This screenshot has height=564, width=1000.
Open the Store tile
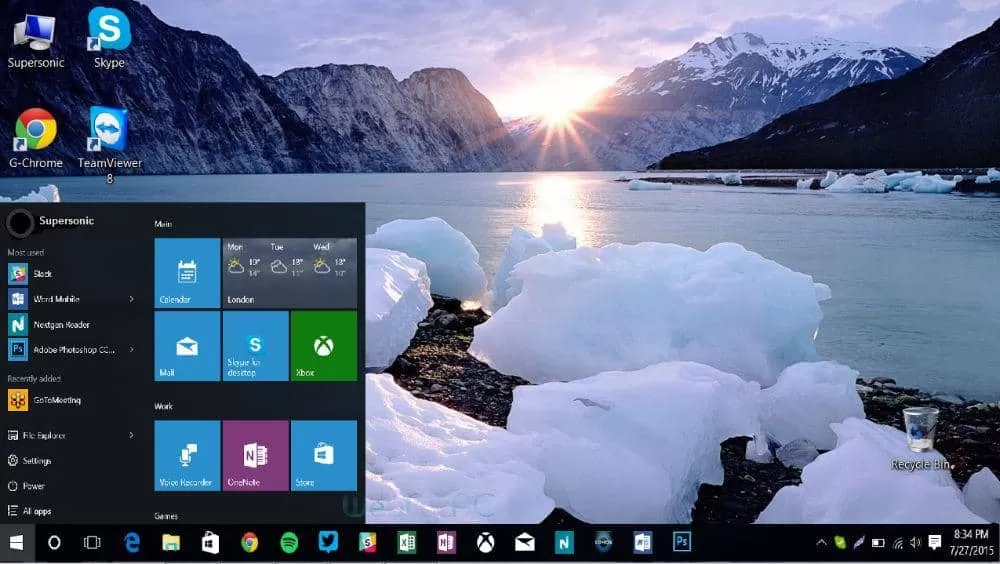coord(324,456)
